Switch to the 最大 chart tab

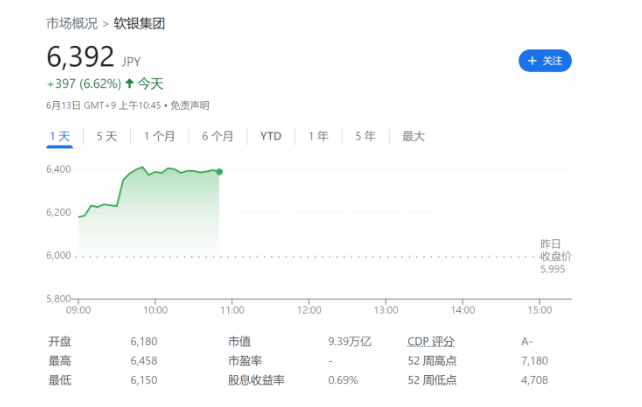(414, 136)
